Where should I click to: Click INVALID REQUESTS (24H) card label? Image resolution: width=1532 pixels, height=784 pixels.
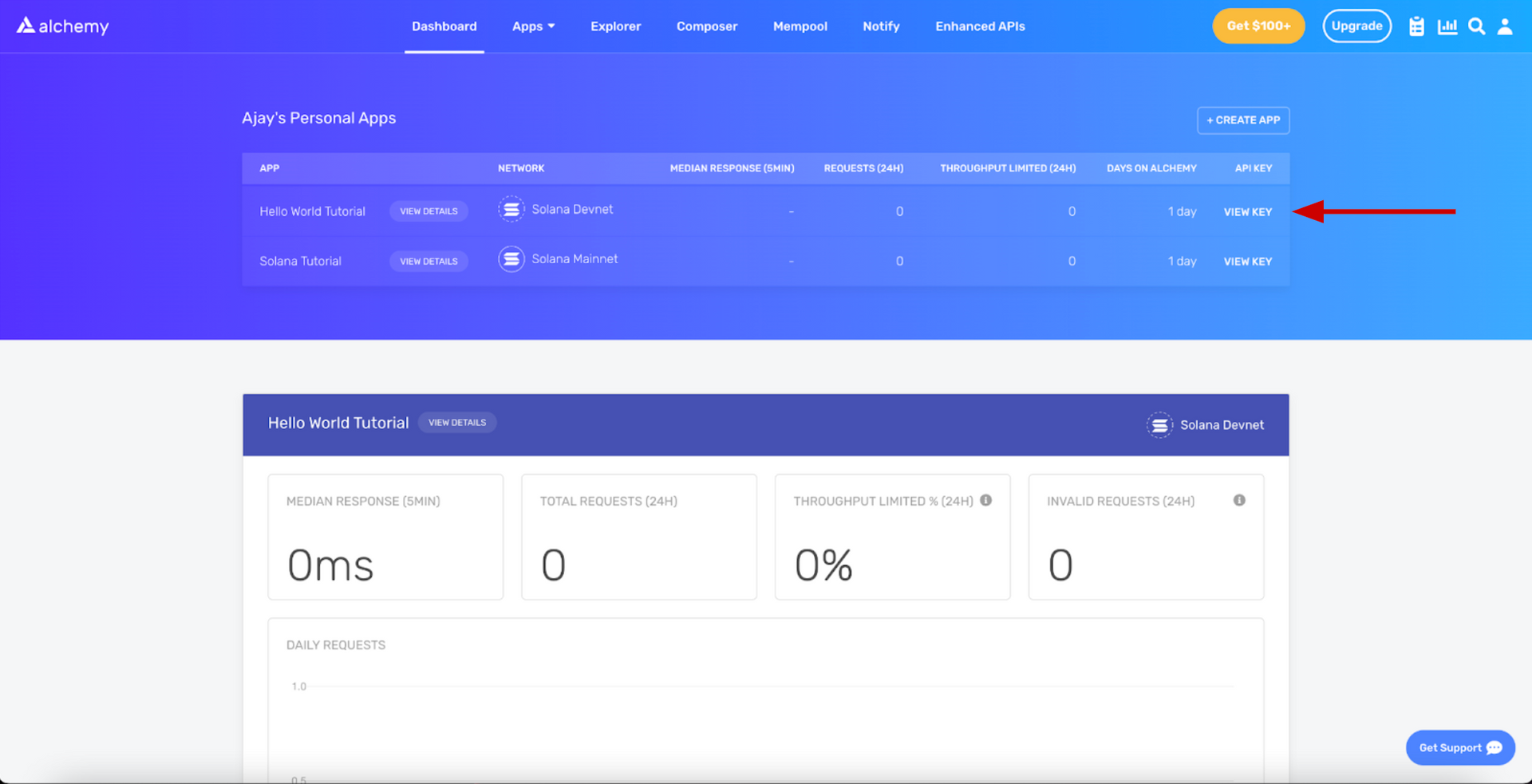[x=1120, y=501]
